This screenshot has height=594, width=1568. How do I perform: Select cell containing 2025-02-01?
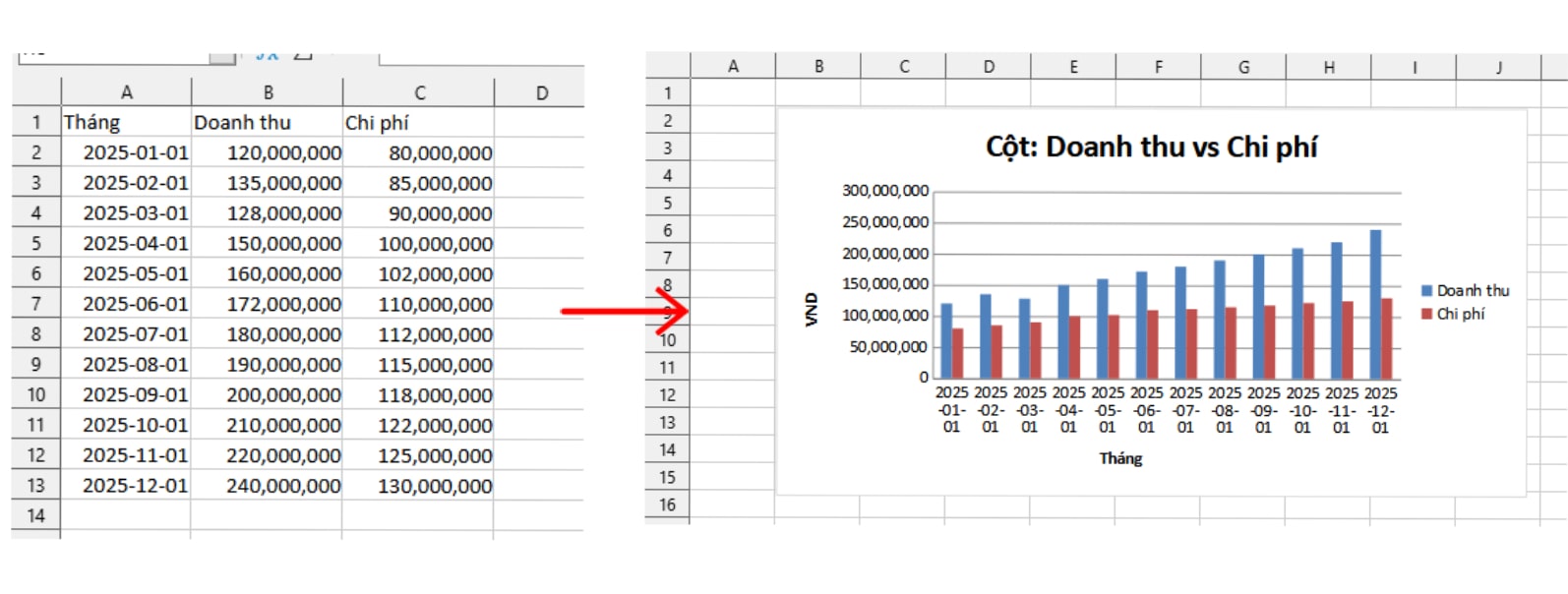click(x=126, y=183)
